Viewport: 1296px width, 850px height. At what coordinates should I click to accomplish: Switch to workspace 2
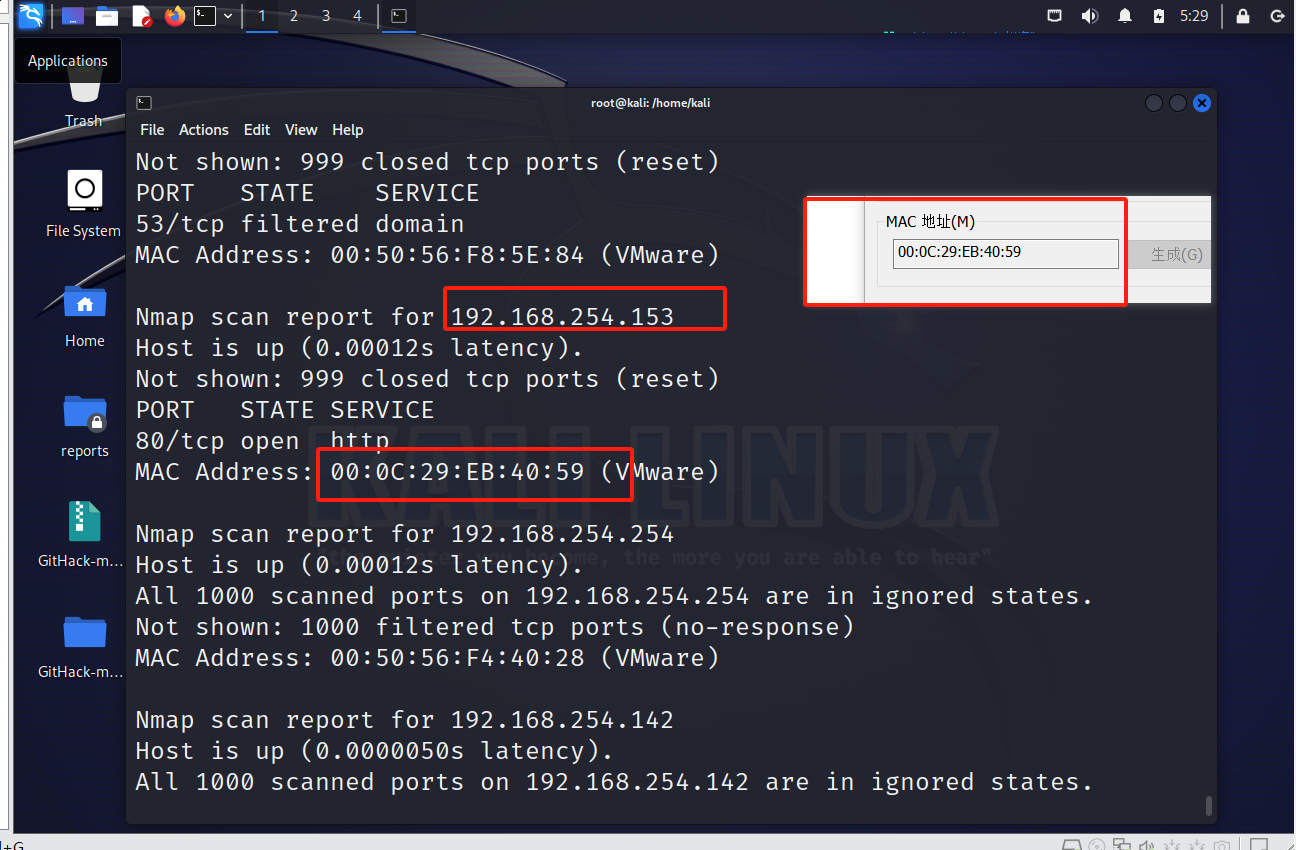coord(294,16)
